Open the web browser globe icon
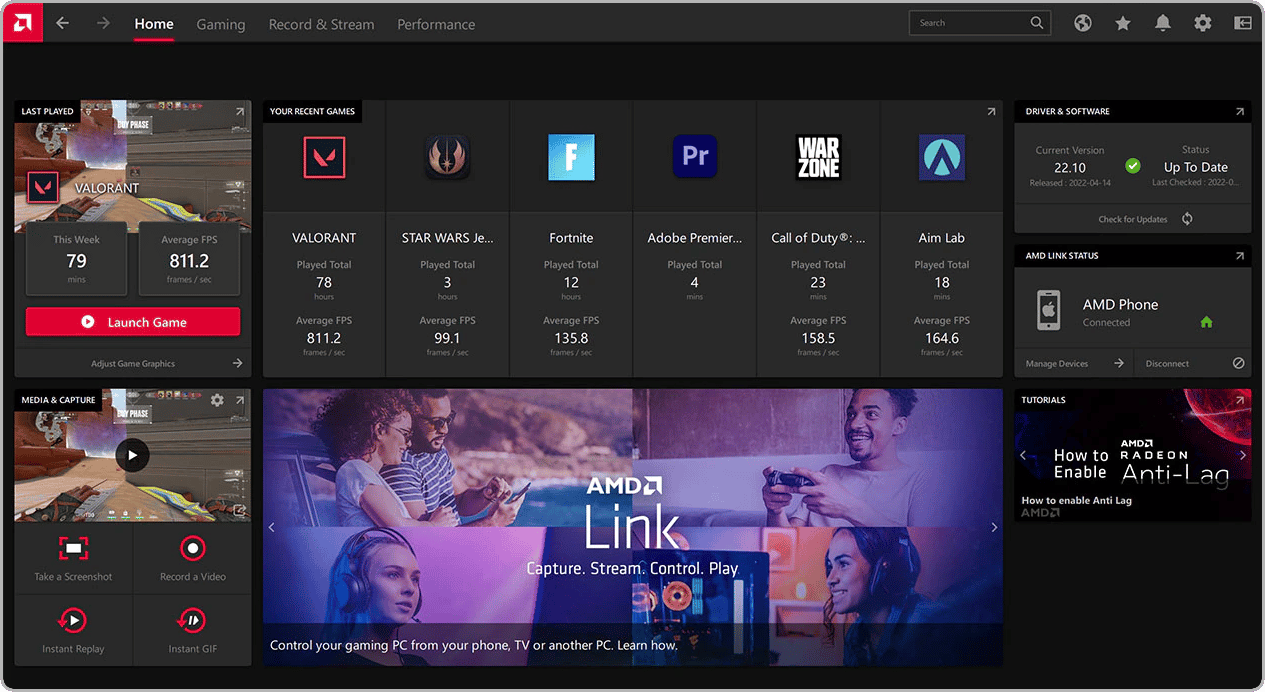This screenshot has width=1265, height=692. pyautogui.click(x=1083, y=23)
